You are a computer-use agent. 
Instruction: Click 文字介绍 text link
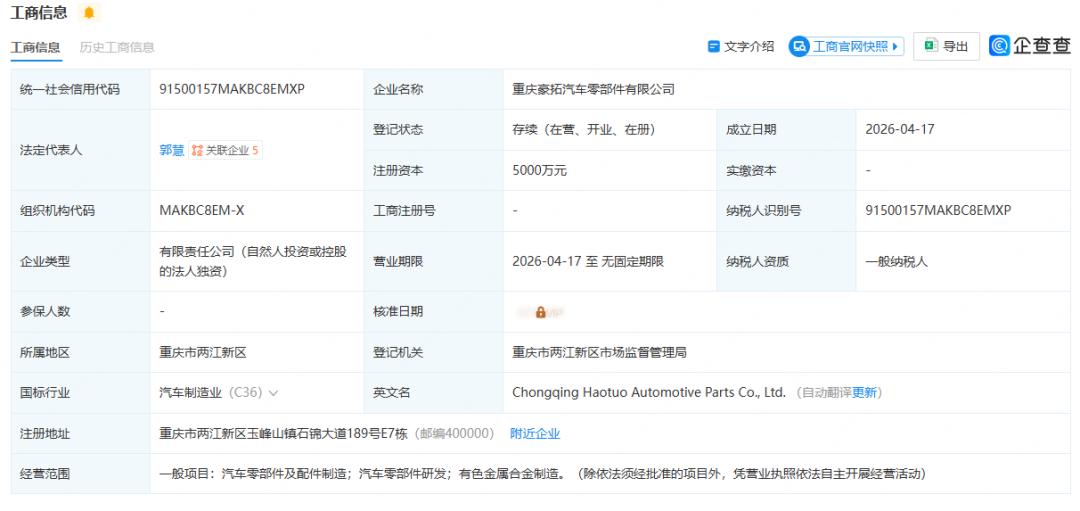[749, 47]
